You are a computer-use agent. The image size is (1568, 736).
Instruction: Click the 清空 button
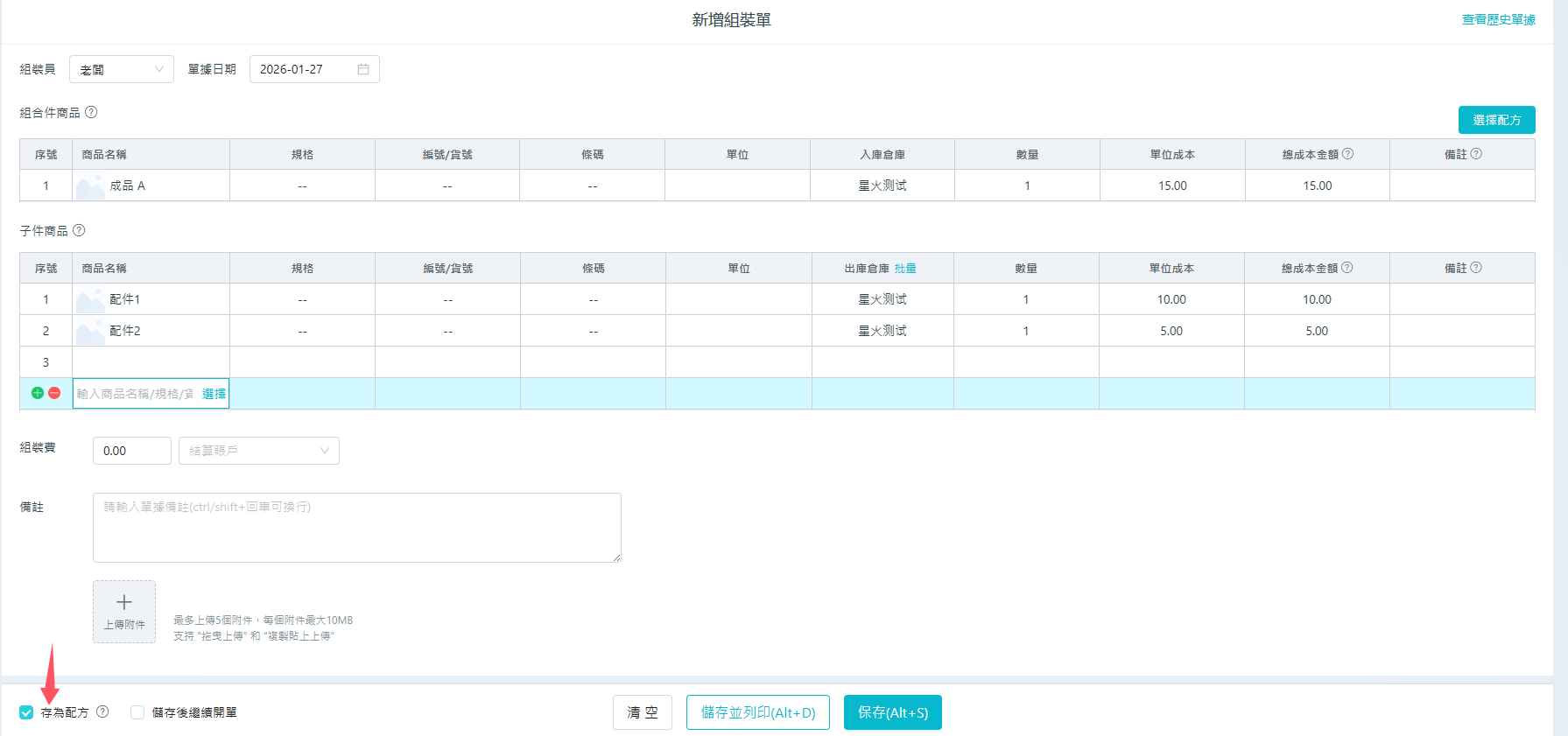[642, 712]
